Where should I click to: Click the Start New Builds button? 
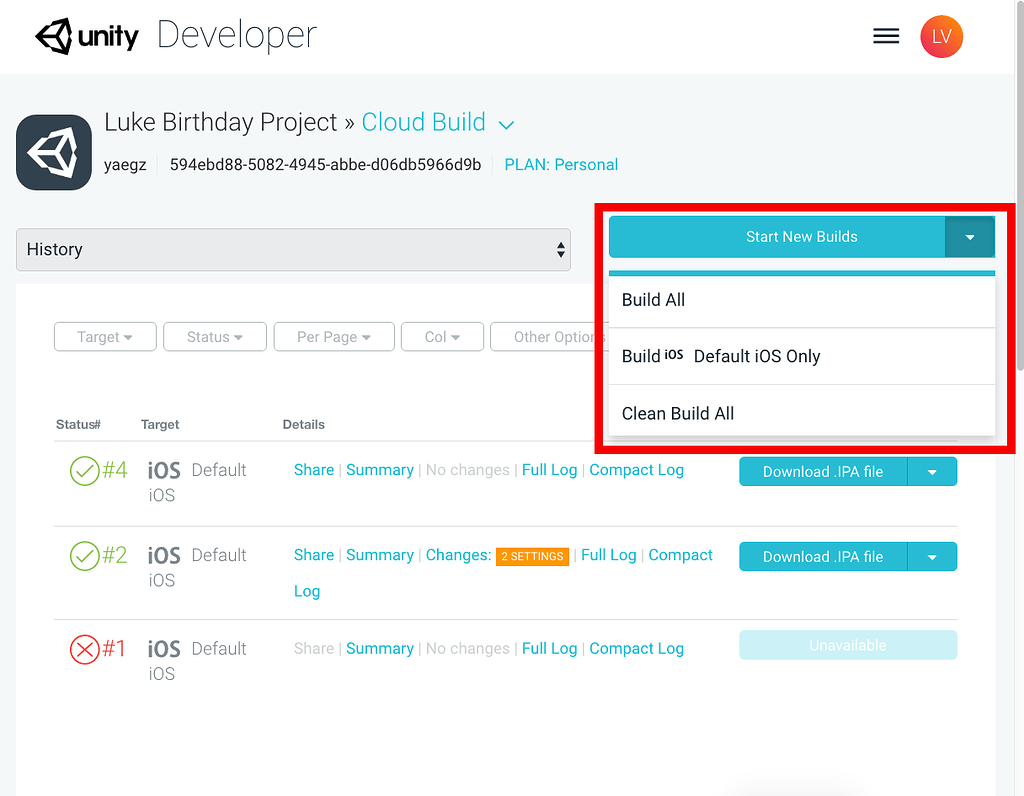click(801, 236)
